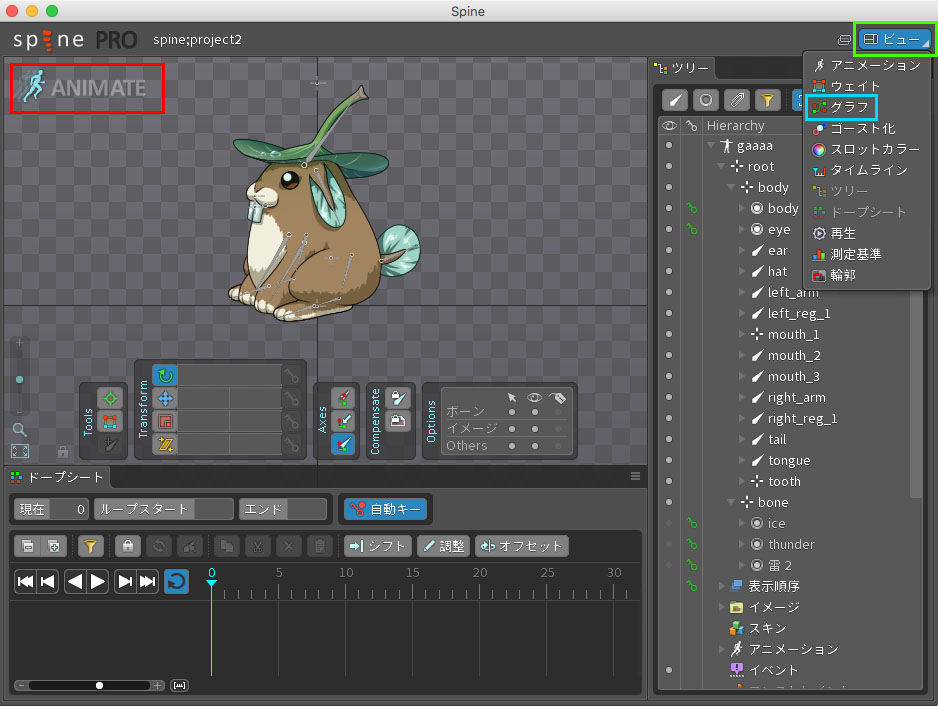Enable Bones compensation
This screenshot has width=938, height=706.
(x=398, y=398)
